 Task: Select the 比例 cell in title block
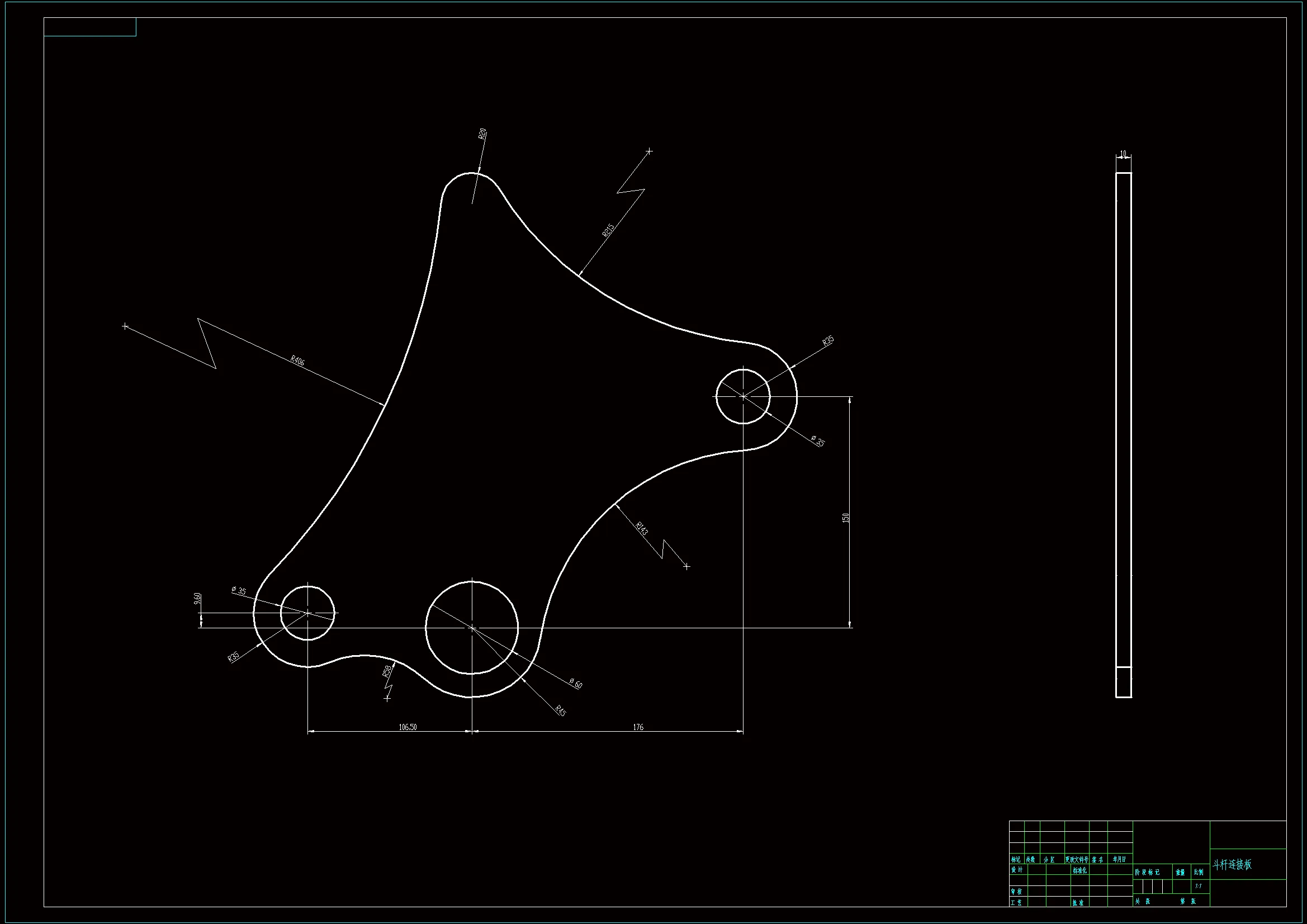click(1199, 872)
